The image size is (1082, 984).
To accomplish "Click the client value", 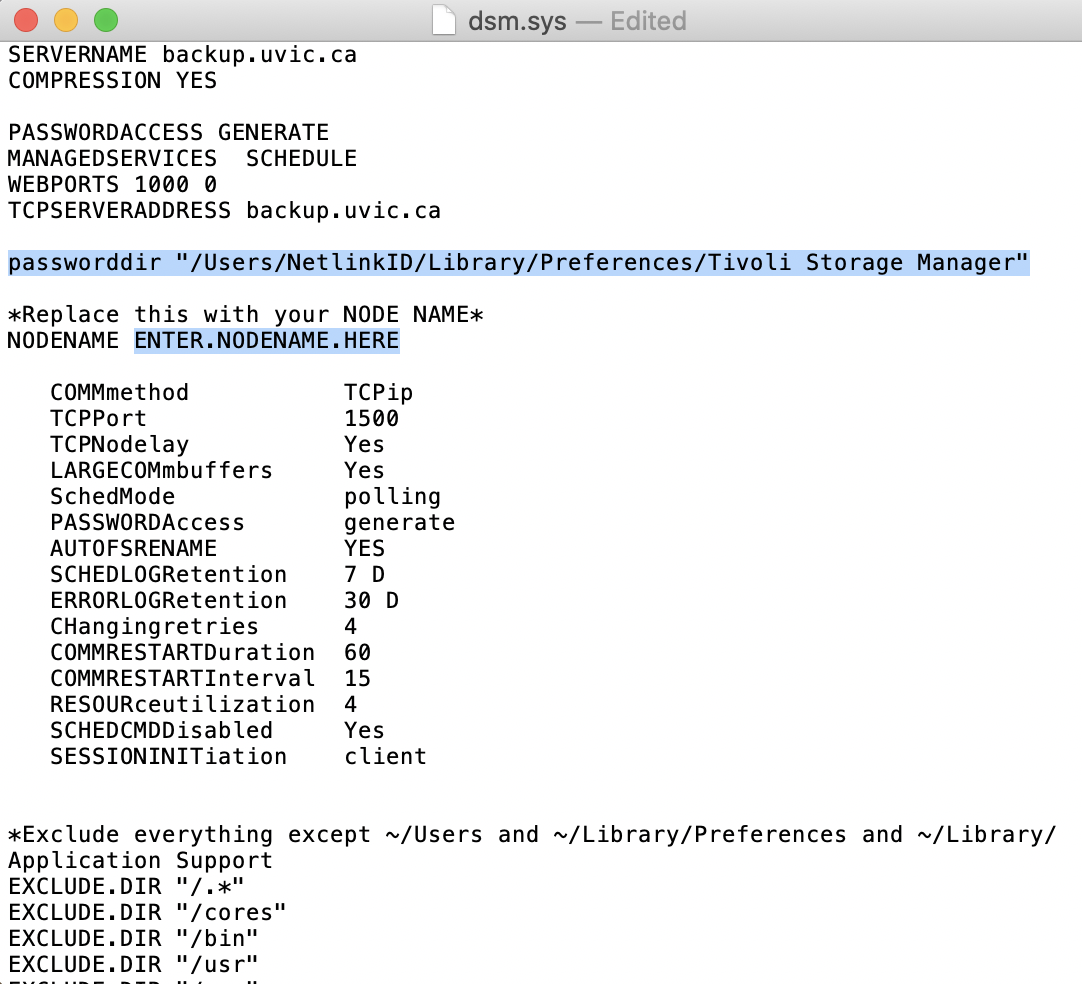I will tap(385, 757).
